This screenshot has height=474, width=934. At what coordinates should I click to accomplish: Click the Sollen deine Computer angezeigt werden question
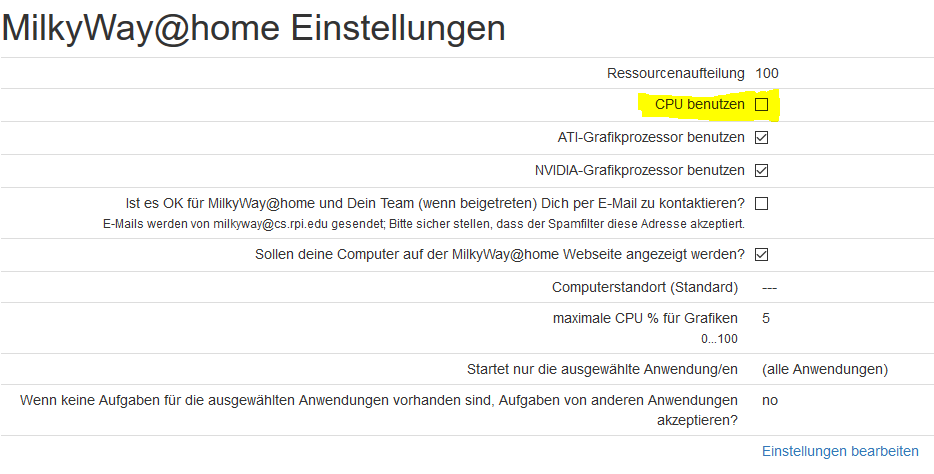(499, 254)
